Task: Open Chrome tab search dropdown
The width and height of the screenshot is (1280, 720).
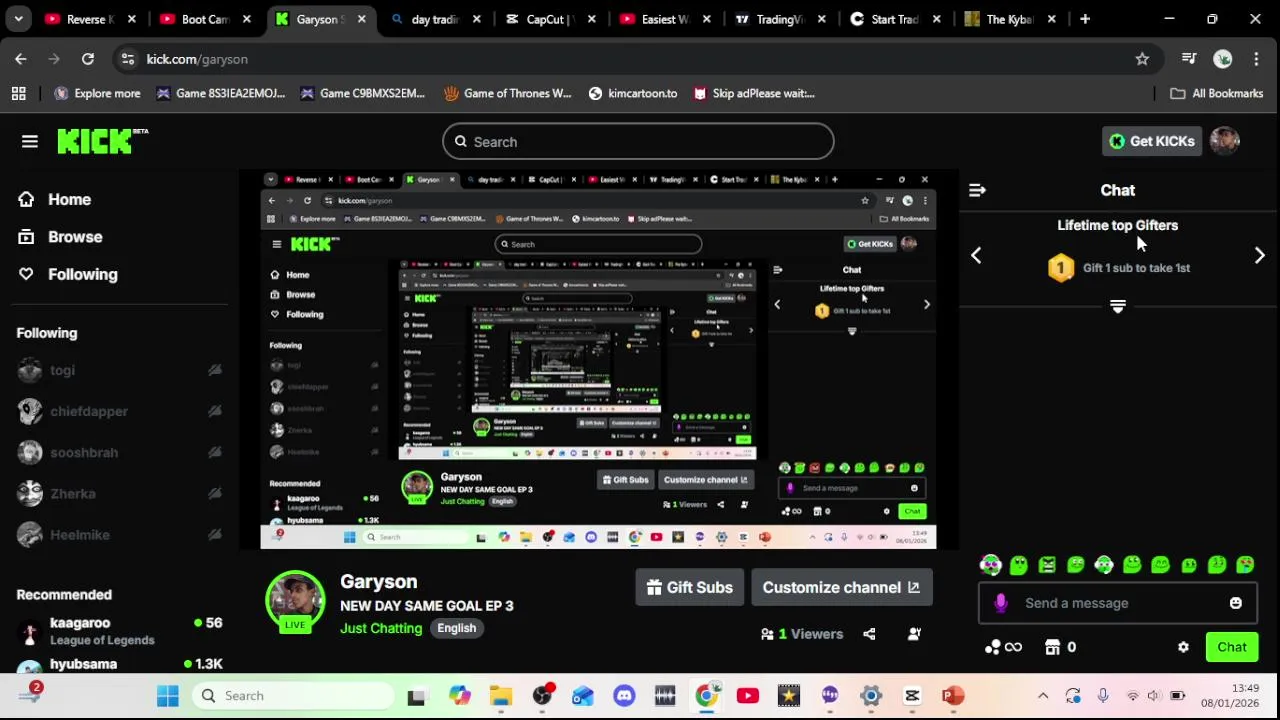Action: tap(18, 19)
